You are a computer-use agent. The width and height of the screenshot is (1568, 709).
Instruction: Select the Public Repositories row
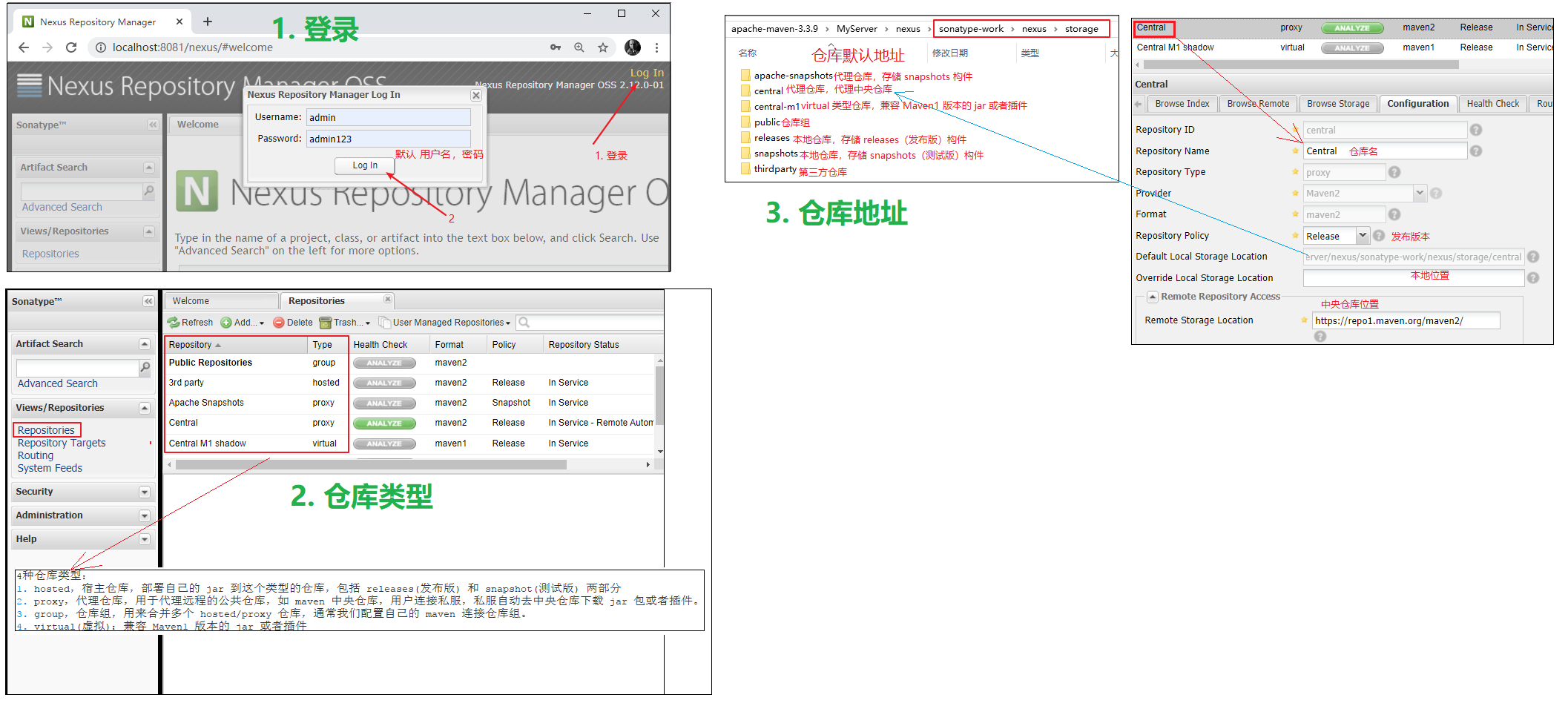click(409, 363)
